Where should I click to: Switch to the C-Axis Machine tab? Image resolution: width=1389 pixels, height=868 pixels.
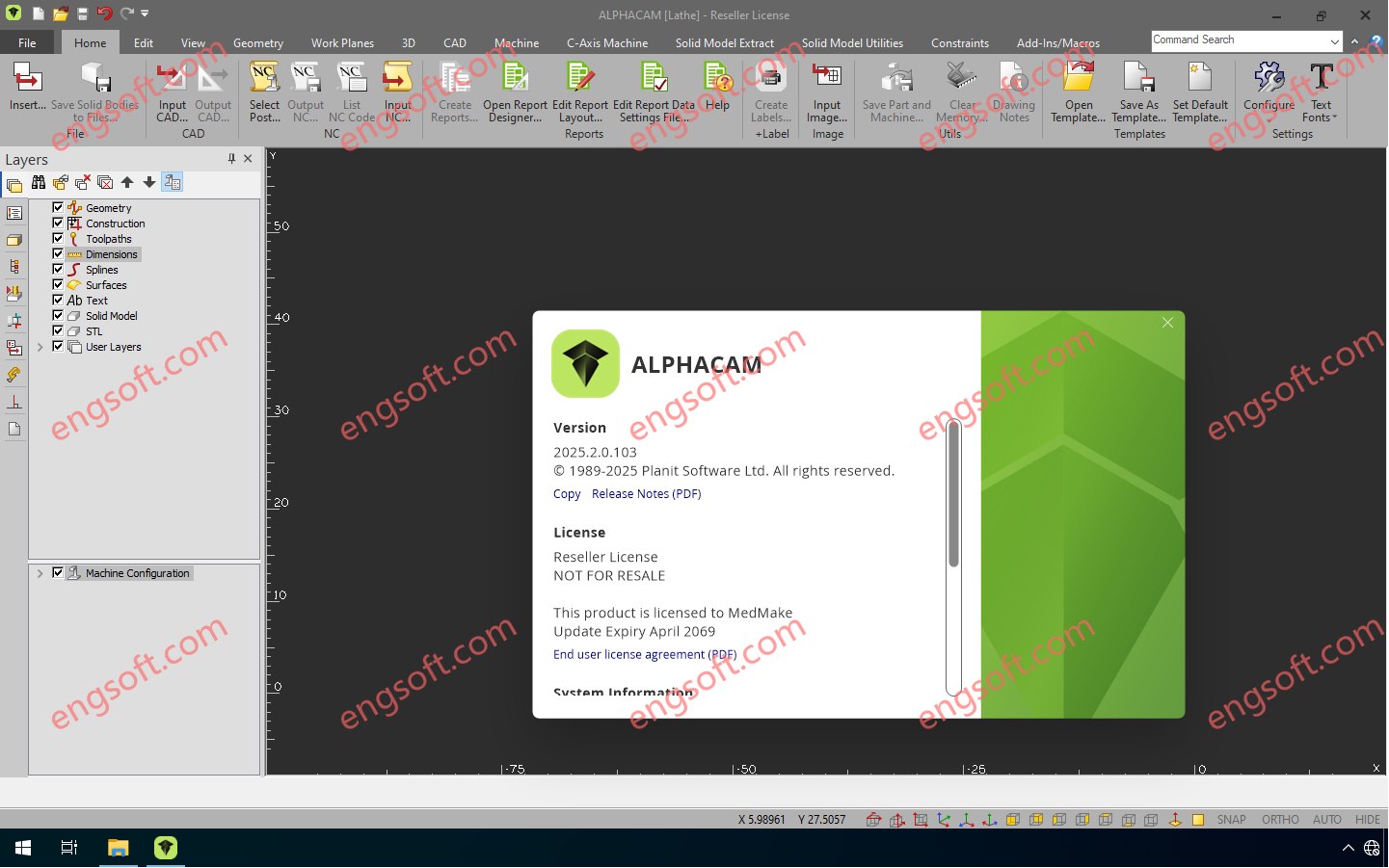pyautogui.click(x=607, y=42)
